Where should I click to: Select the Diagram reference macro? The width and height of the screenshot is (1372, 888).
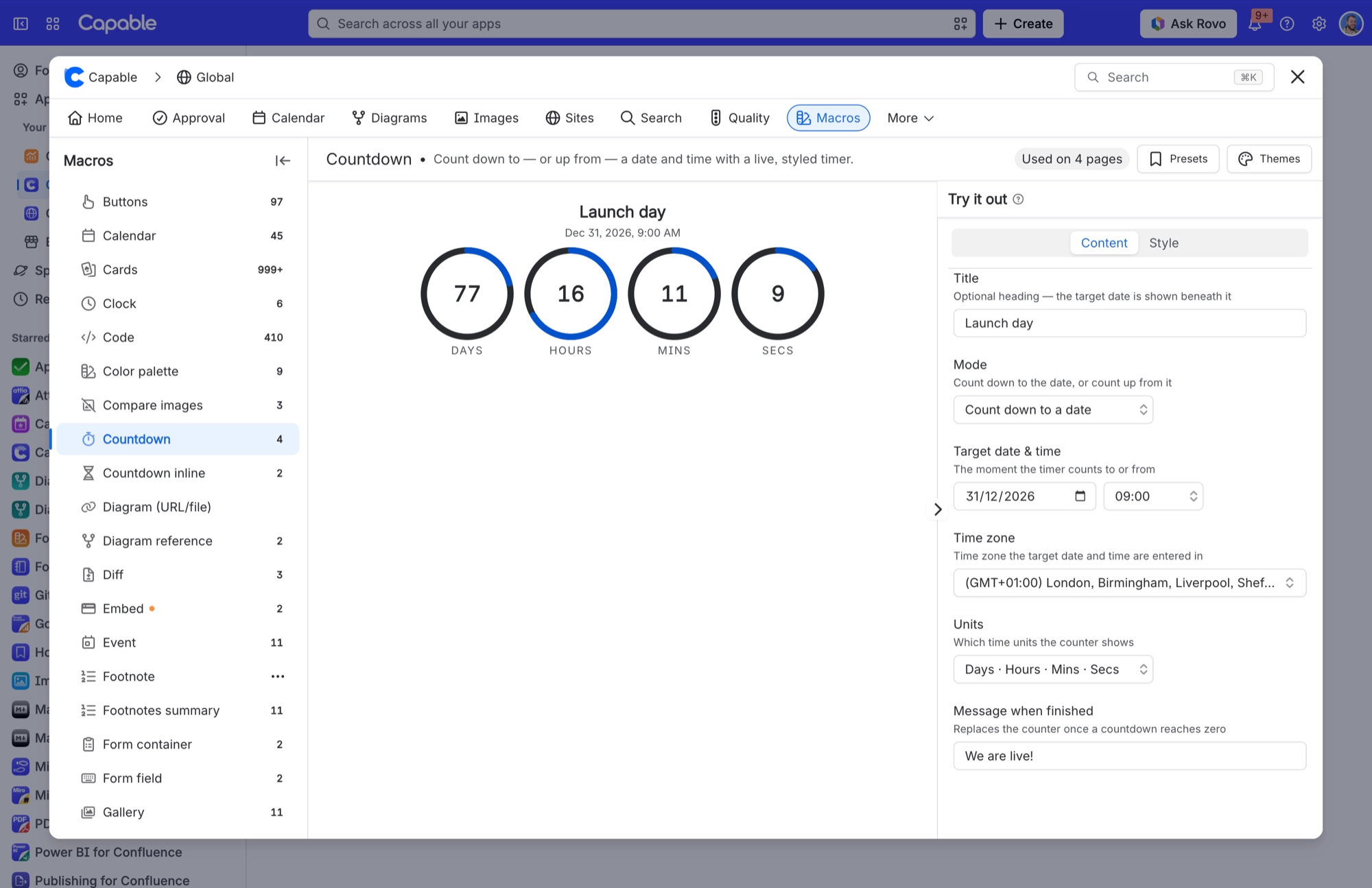point(178,541)
